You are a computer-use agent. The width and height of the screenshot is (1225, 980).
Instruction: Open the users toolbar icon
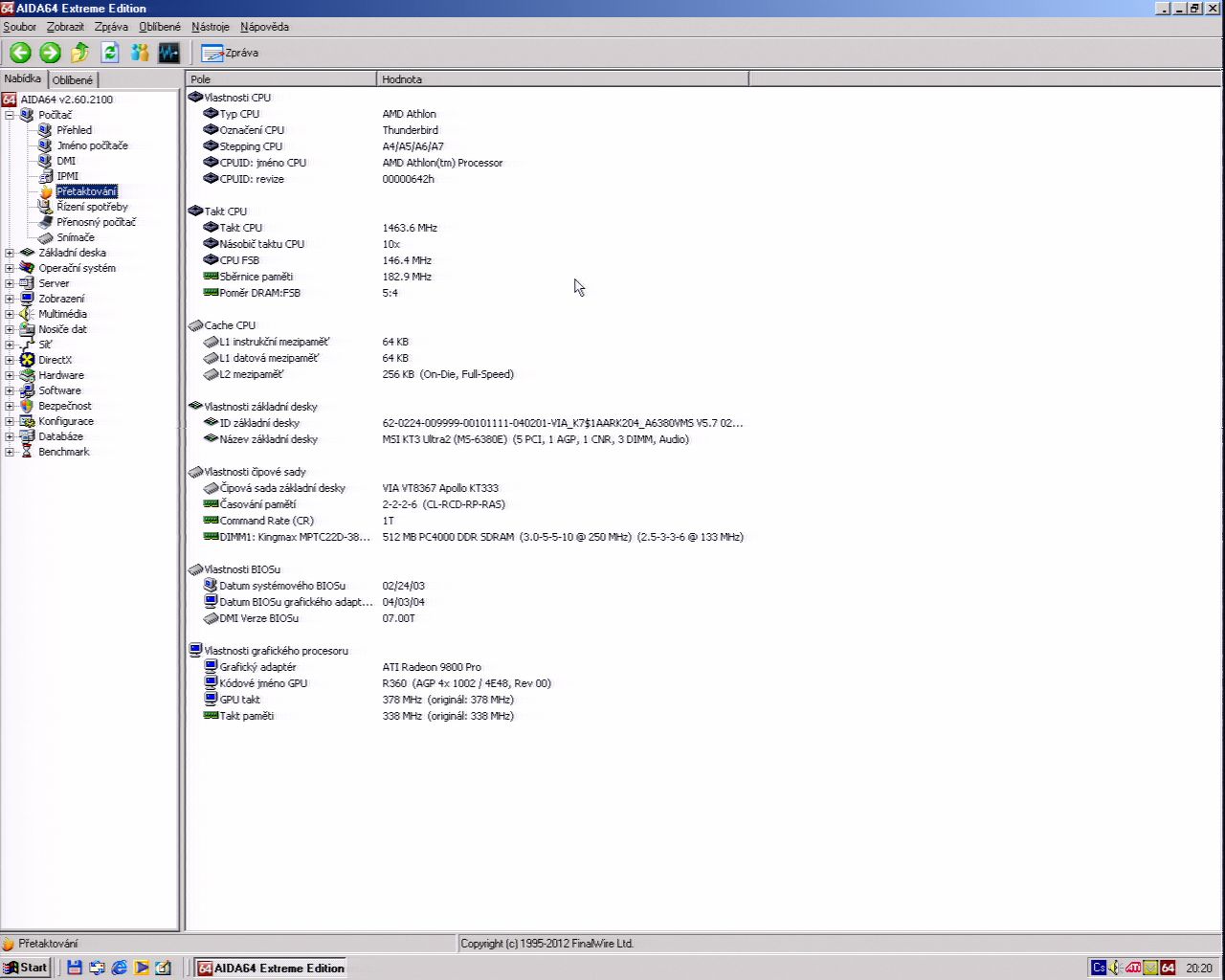pyautogui.click(x=140, y=53)
